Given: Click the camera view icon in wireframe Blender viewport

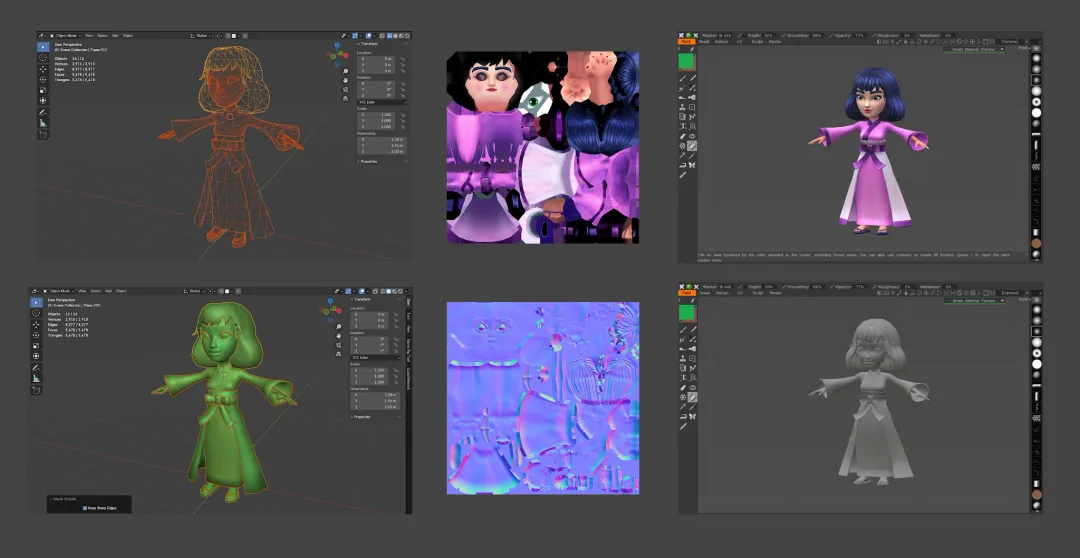Looking at the screenshot, I should [345, 90].
